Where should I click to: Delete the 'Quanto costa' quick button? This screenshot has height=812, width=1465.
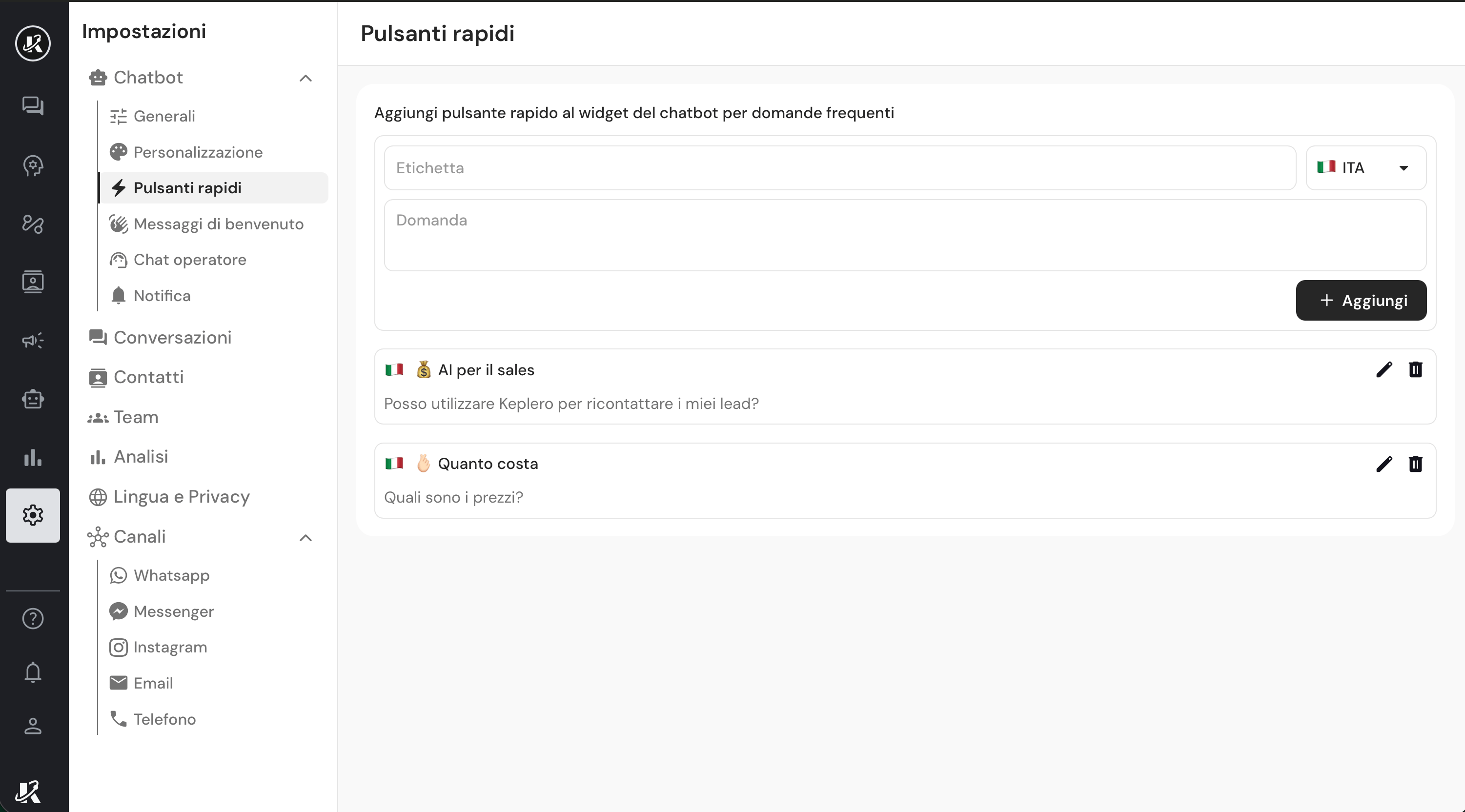click(x=1415, y=464)
